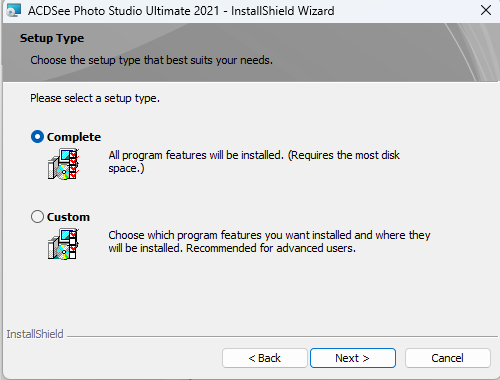500x380 pixels.
Task: Click the Setup Type heading
Action: pyautogui.click(x=52, y=38)
